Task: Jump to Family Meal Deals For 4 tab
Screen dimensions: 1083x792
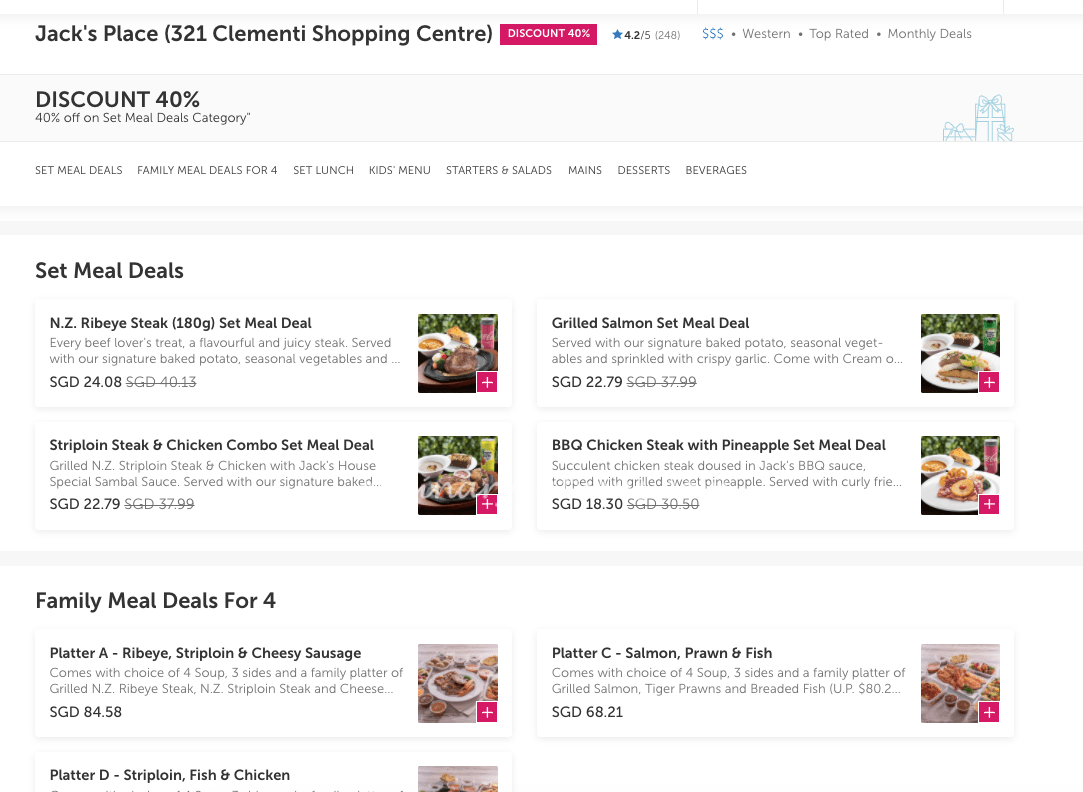Action: coord(207,171)
